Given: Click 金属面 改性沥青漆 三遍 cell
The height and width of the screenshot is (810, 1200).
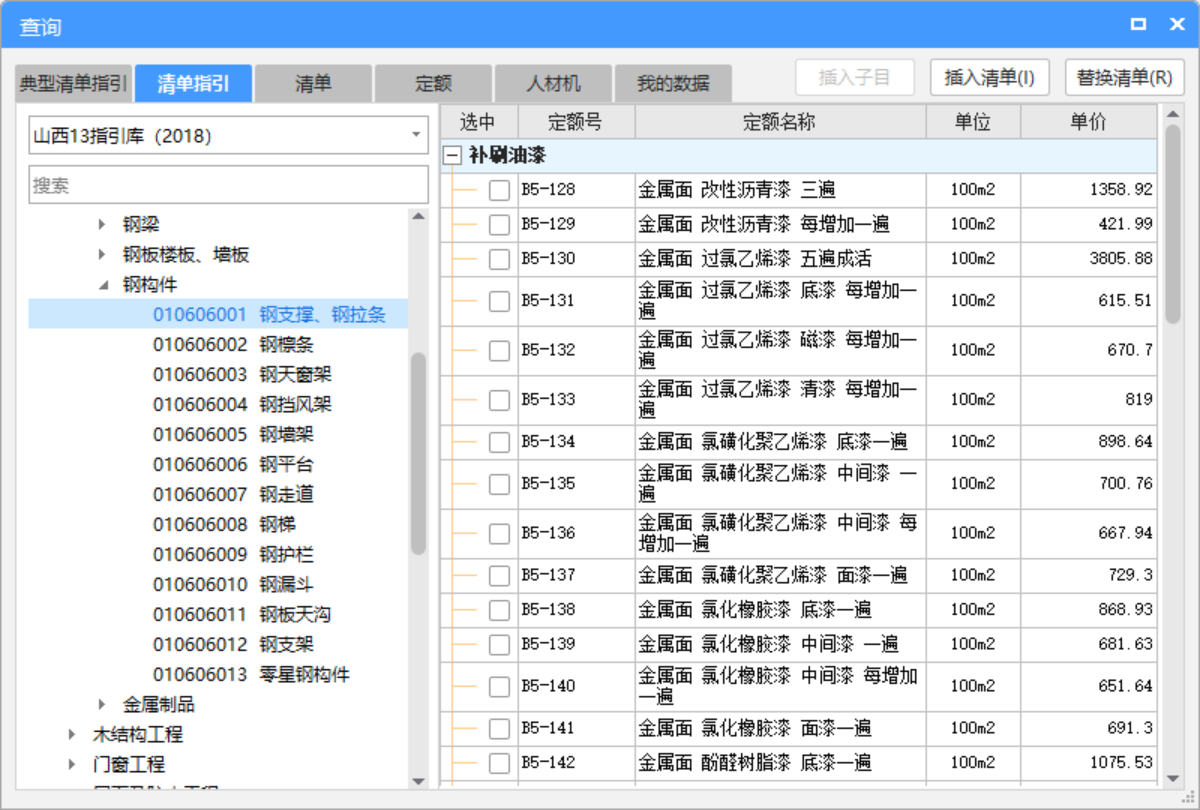Looking at the screenshot, I should tap(780, 190).
